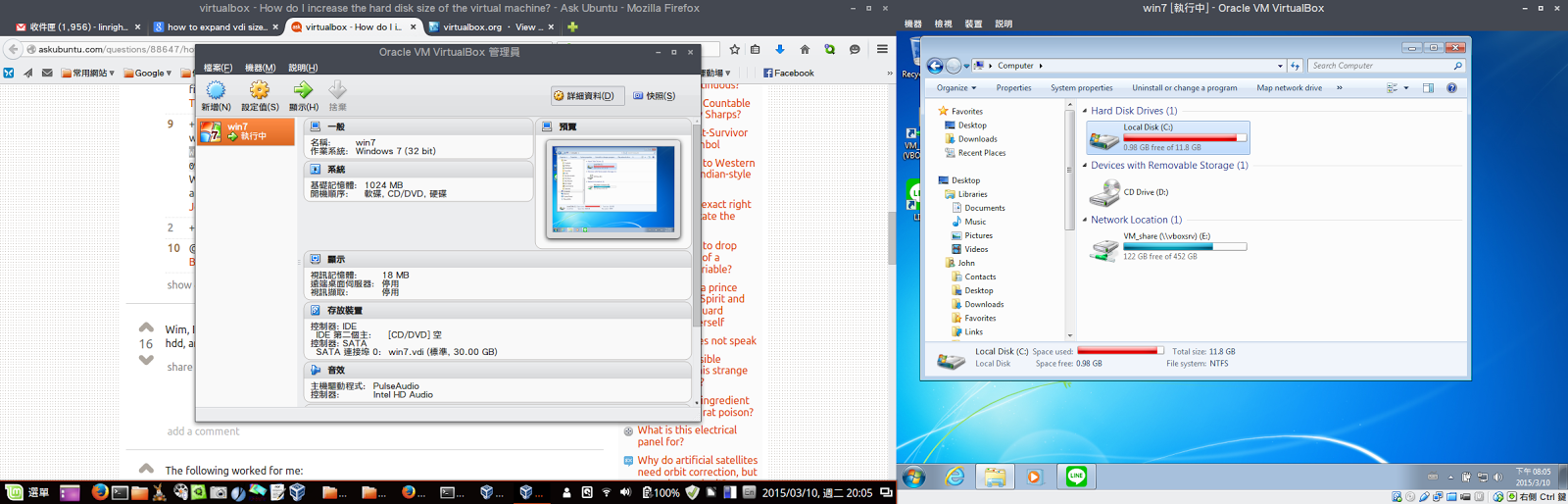Click the Windows 7 Start orb
The width and height of the screenshot is (1568, 504).
914,478
